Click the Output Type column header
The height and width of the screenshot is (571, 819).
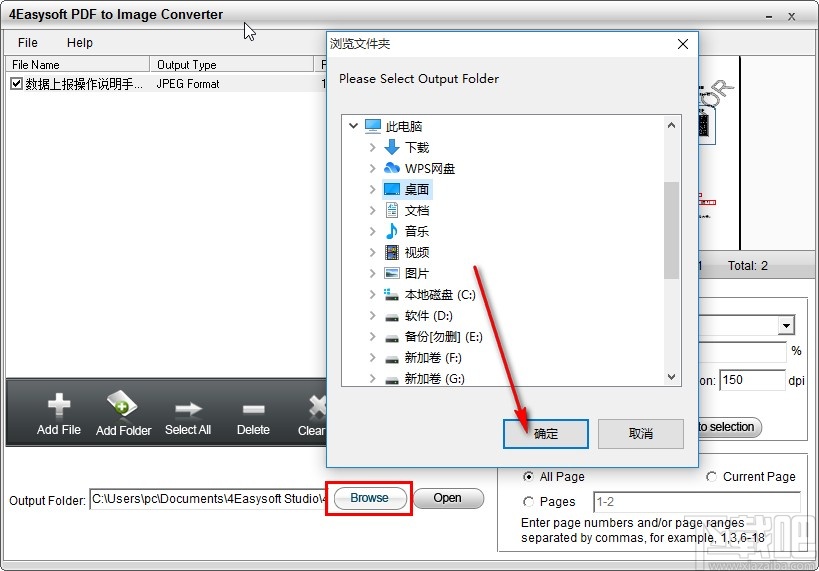click(x=231, y=65)
